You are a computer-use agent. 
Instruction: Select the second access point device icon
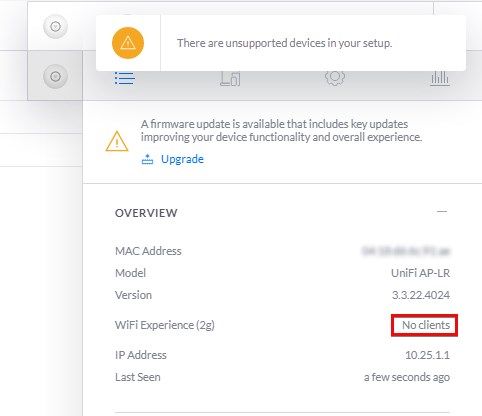(x=55, y=76)
